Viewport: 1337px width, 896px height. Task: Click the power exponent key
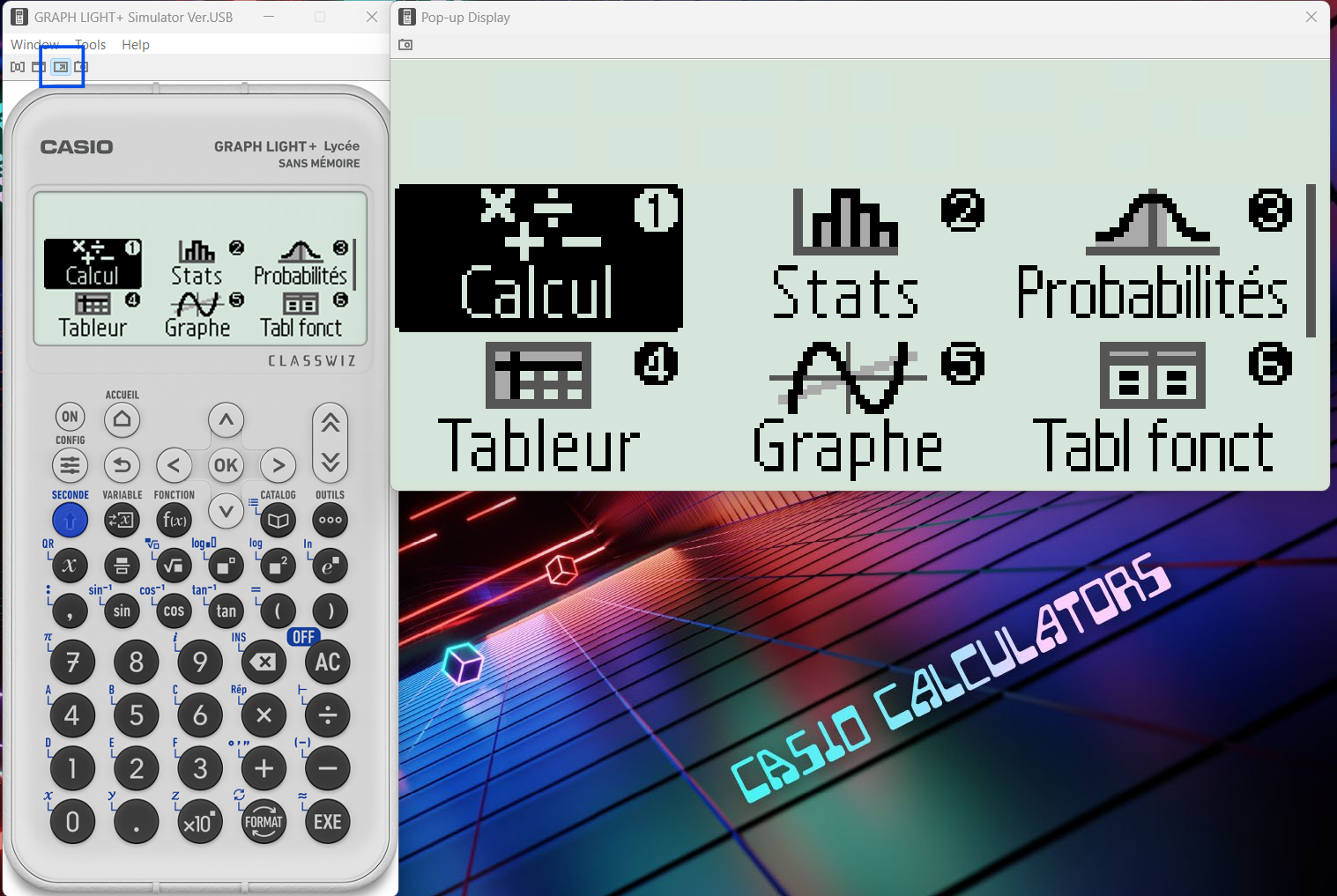pyautogui.click(x=226, y=566)
